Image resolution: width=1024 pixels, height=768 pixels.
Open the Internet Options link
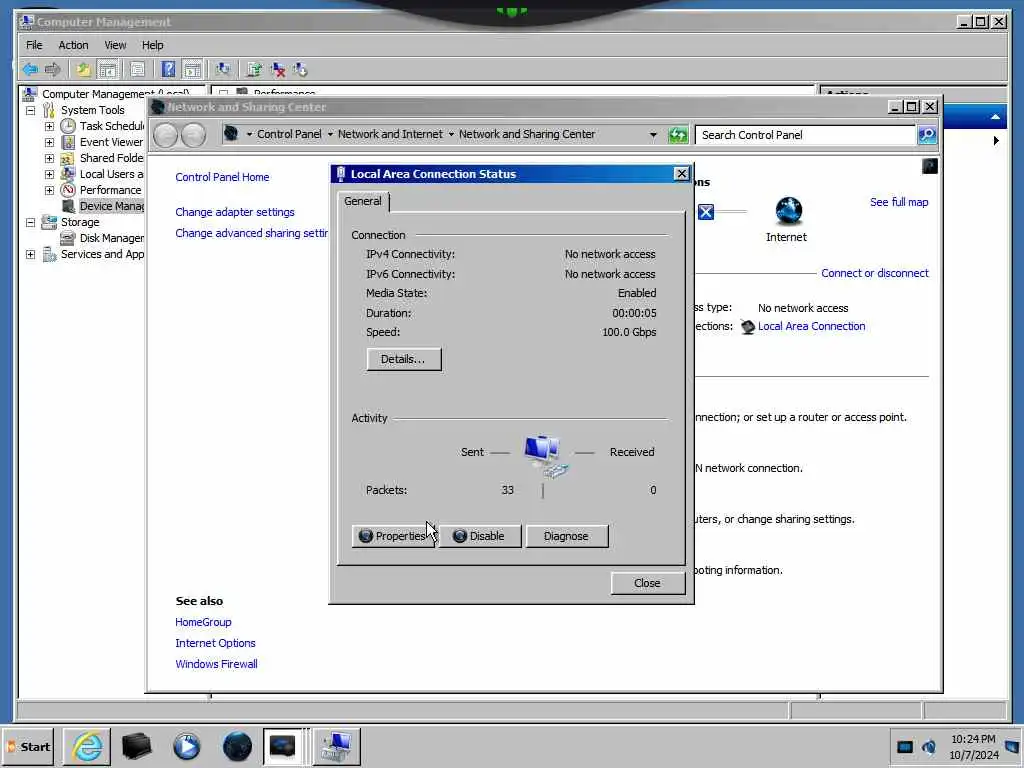(215, 643)
